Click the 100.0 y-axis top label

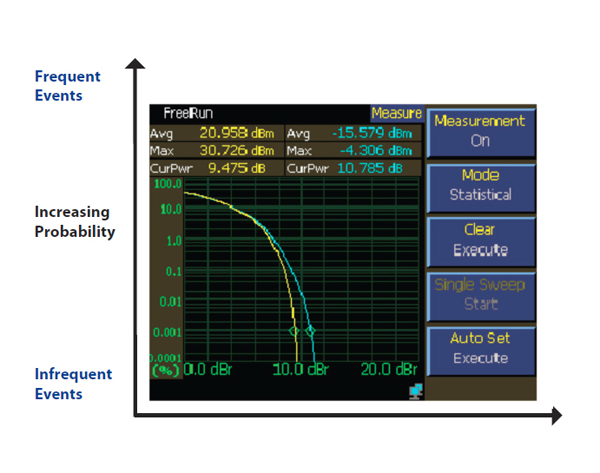166,185
